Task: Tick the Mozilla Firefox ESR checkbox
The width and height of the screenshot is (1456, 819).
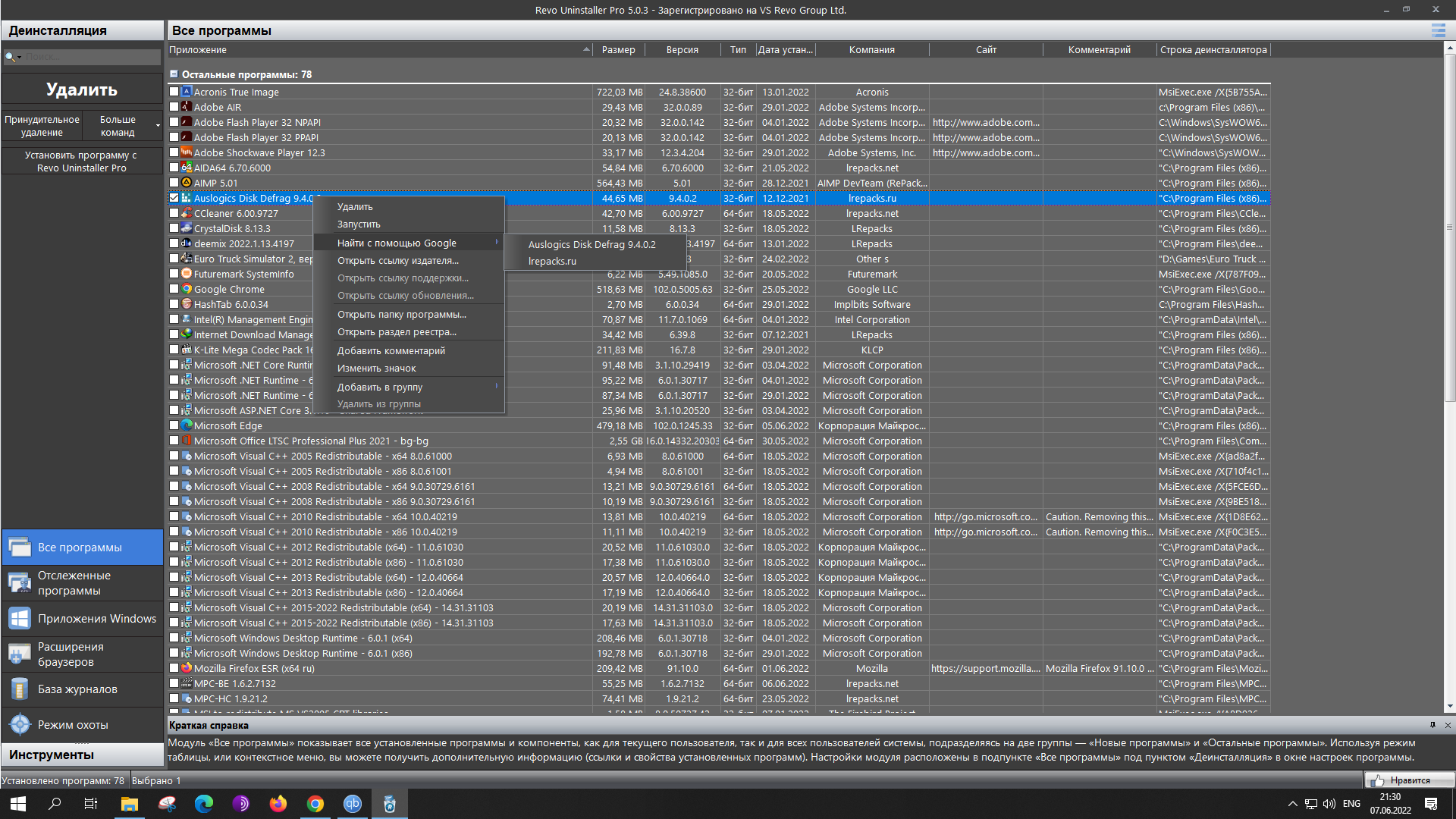Action: [174, 668]
